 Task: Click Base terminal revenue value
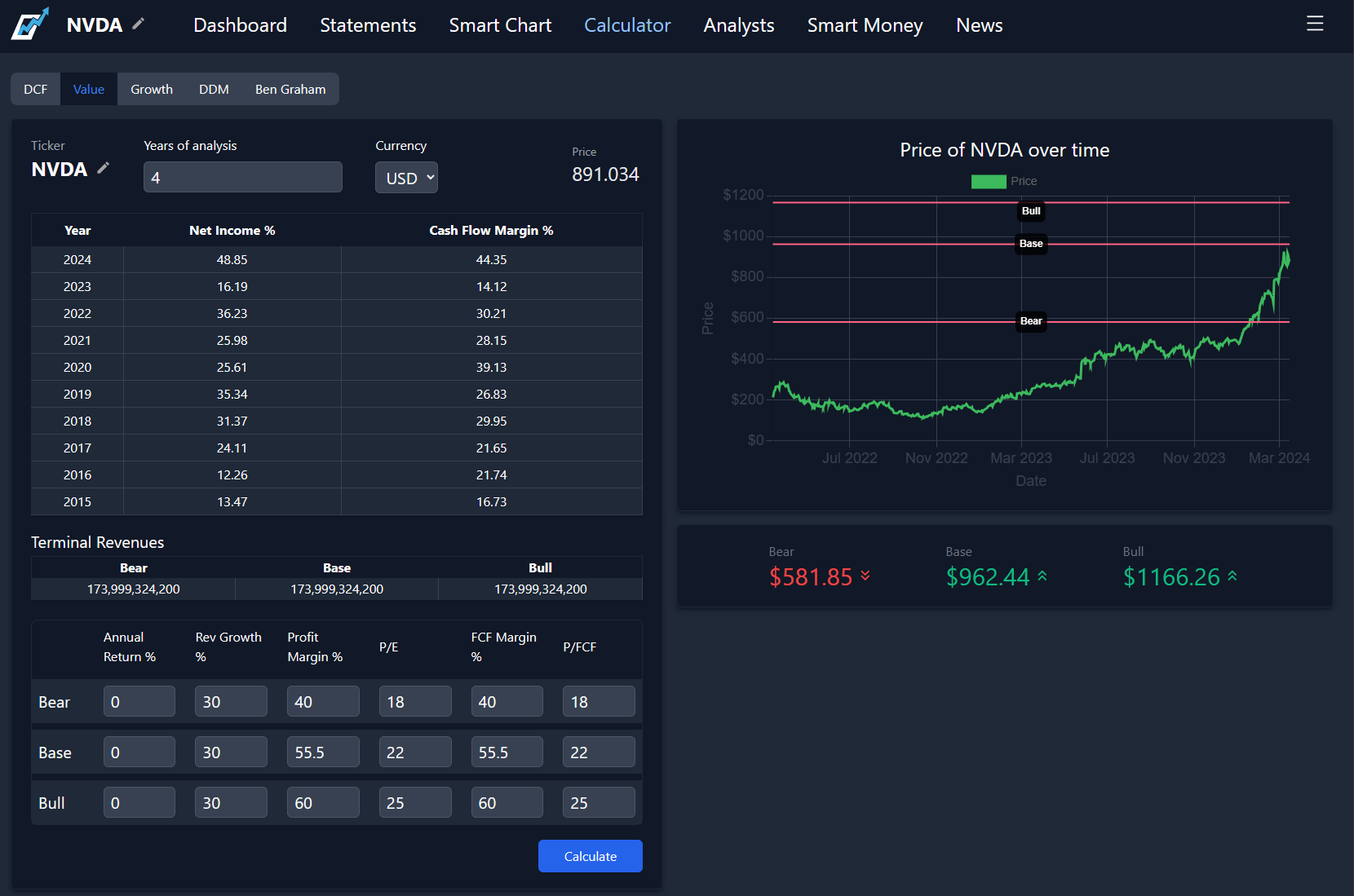point(337,589)
